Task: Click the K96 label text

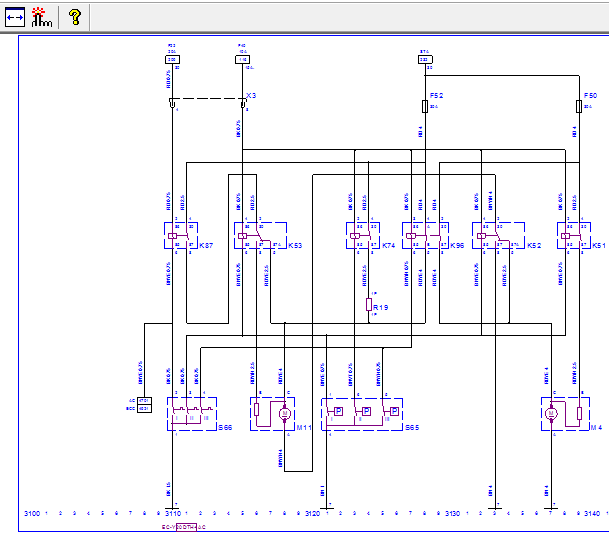Action: [458, 245]
